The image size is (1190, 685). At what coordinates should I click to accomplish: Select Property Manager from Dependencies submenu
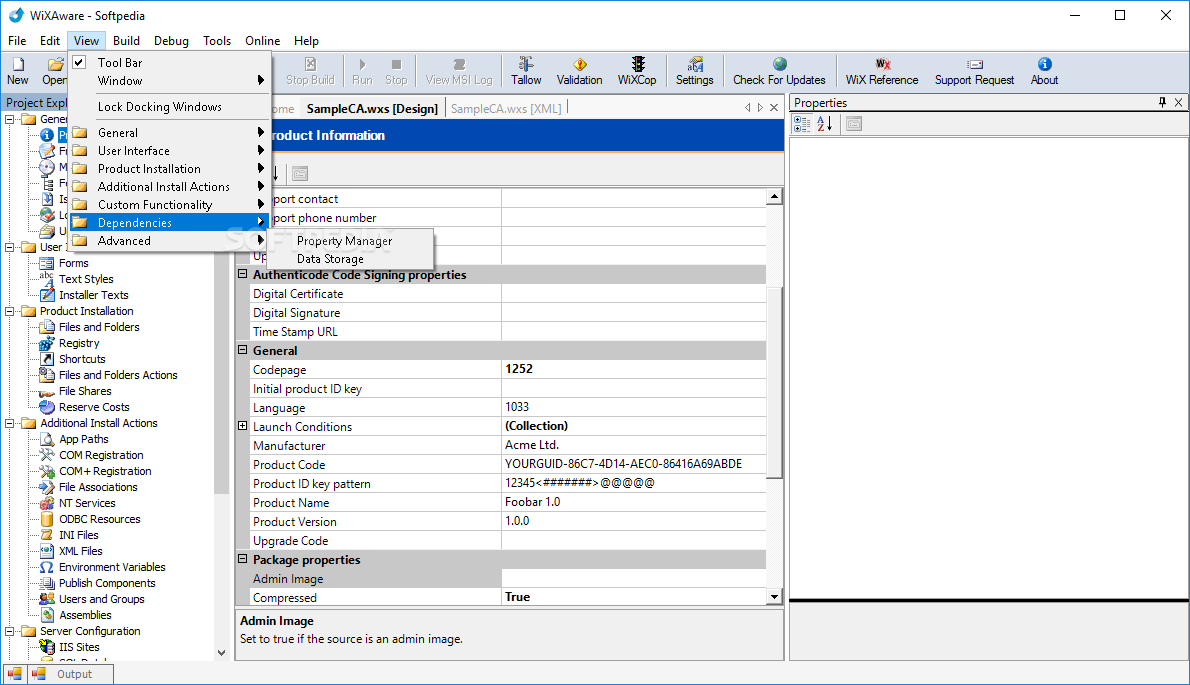344,241
